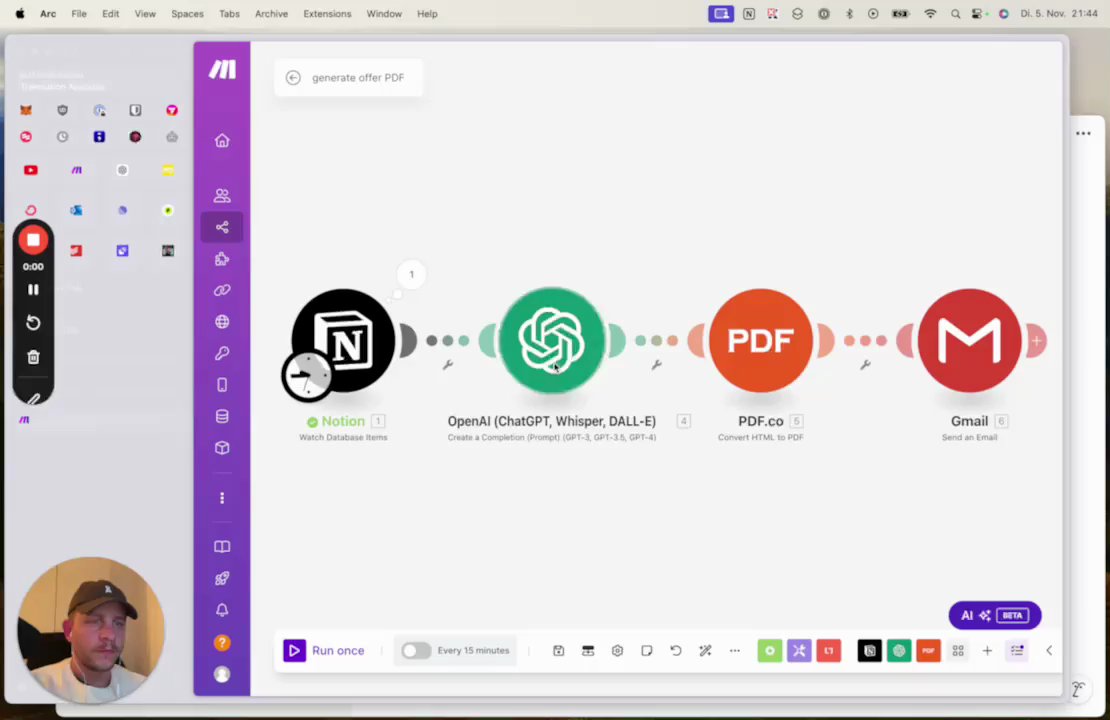The image size is (1110, 720).
Task: Open the Extensions menu
Action: pos(327,13)
